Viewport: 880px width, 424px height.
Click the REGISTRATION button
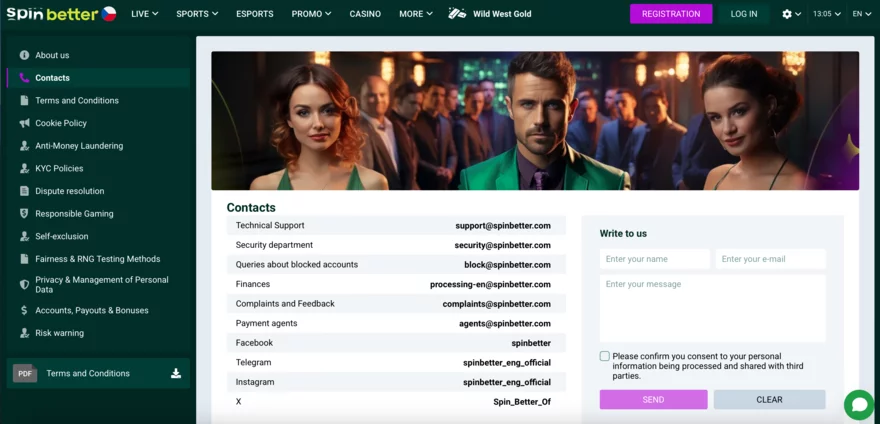671,14
